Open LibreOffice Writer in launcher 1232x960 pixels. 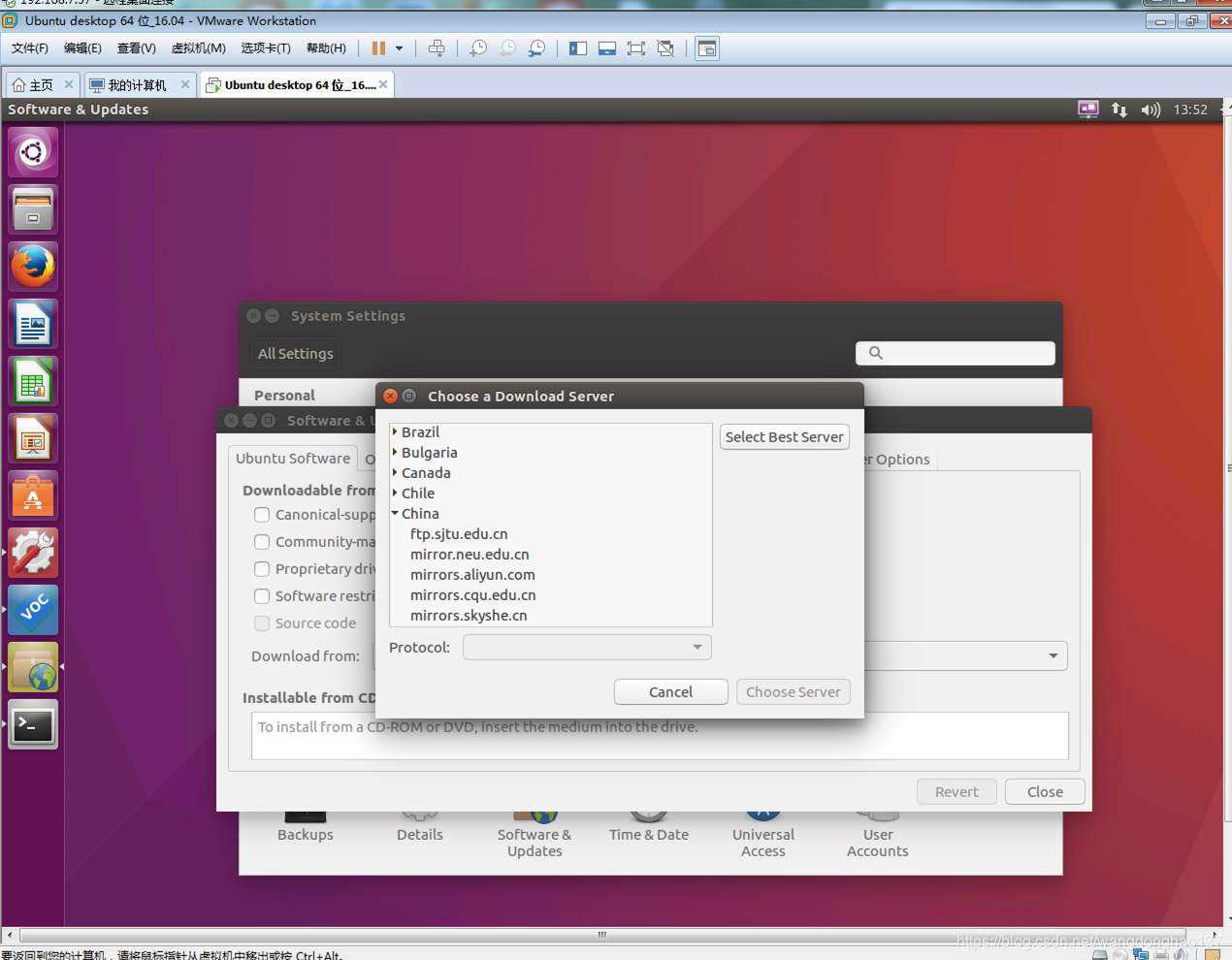tap(33, 324)
